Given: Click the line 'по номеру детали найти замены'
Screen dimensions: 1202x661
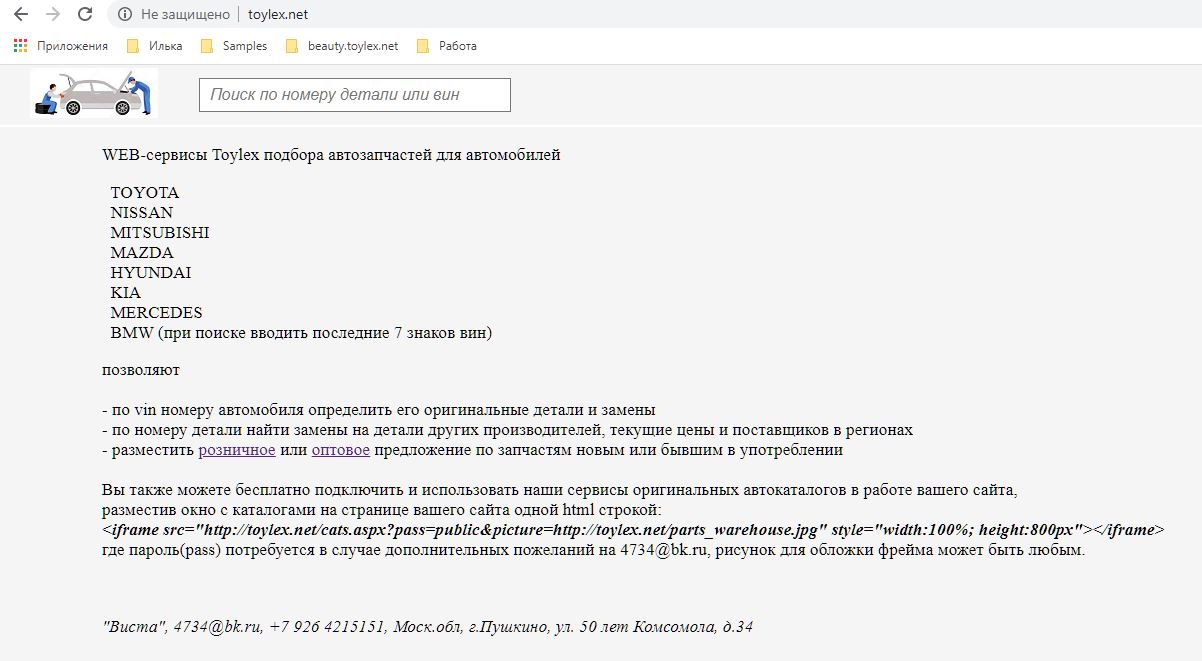Looking at the screenshot, I should click(x=507, y=430).
